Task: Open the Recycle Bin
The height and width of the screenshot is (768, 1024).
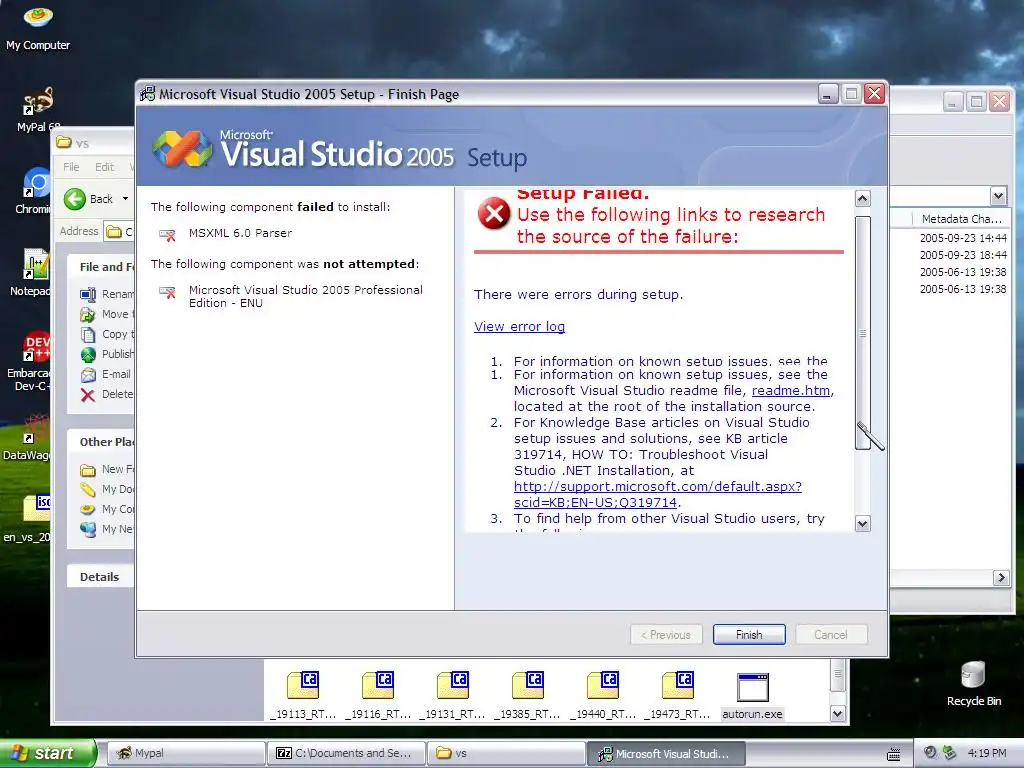Action: (973, 683)
